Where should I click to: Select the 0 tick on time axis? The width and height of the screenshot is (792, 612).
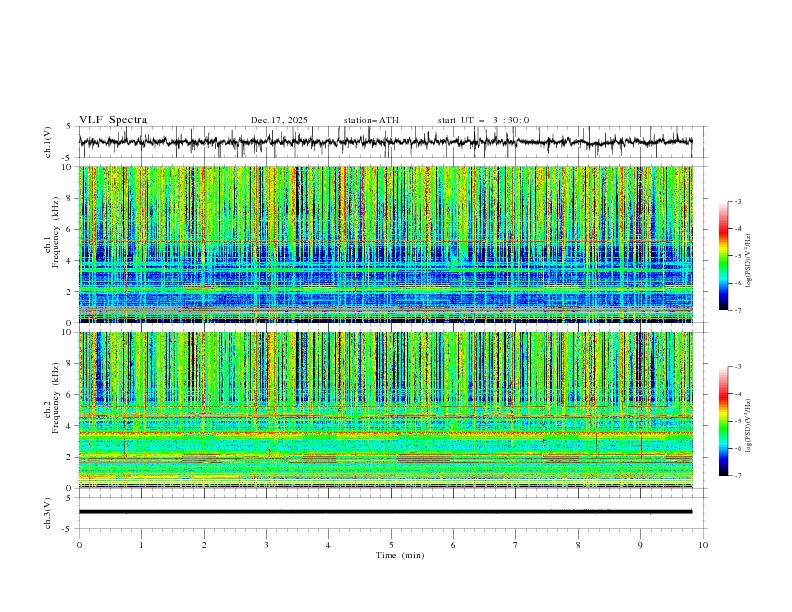click(80, 544)
